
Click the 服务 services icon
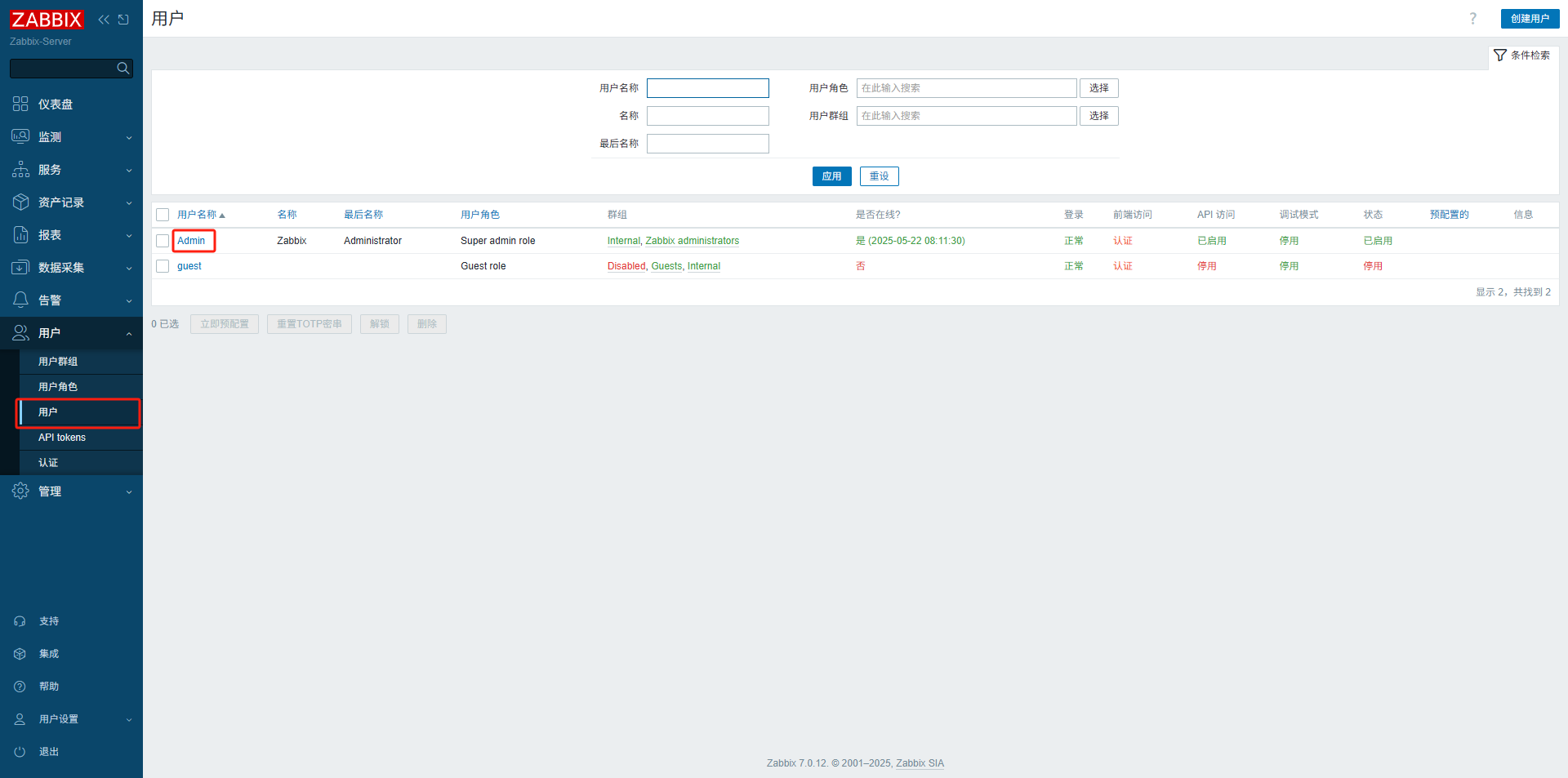[20, 169]
